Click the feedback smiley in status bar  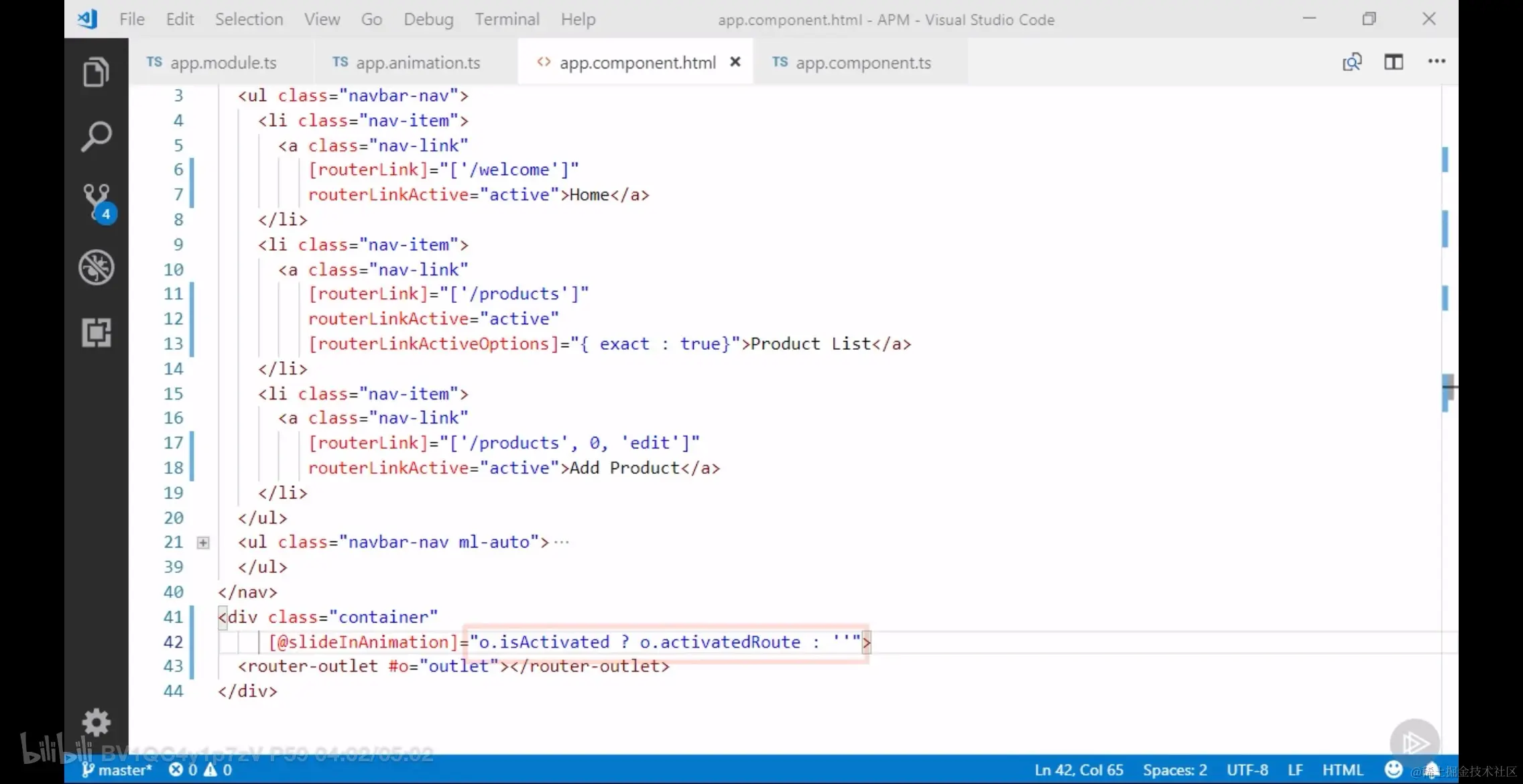[x=1394, y=769]
